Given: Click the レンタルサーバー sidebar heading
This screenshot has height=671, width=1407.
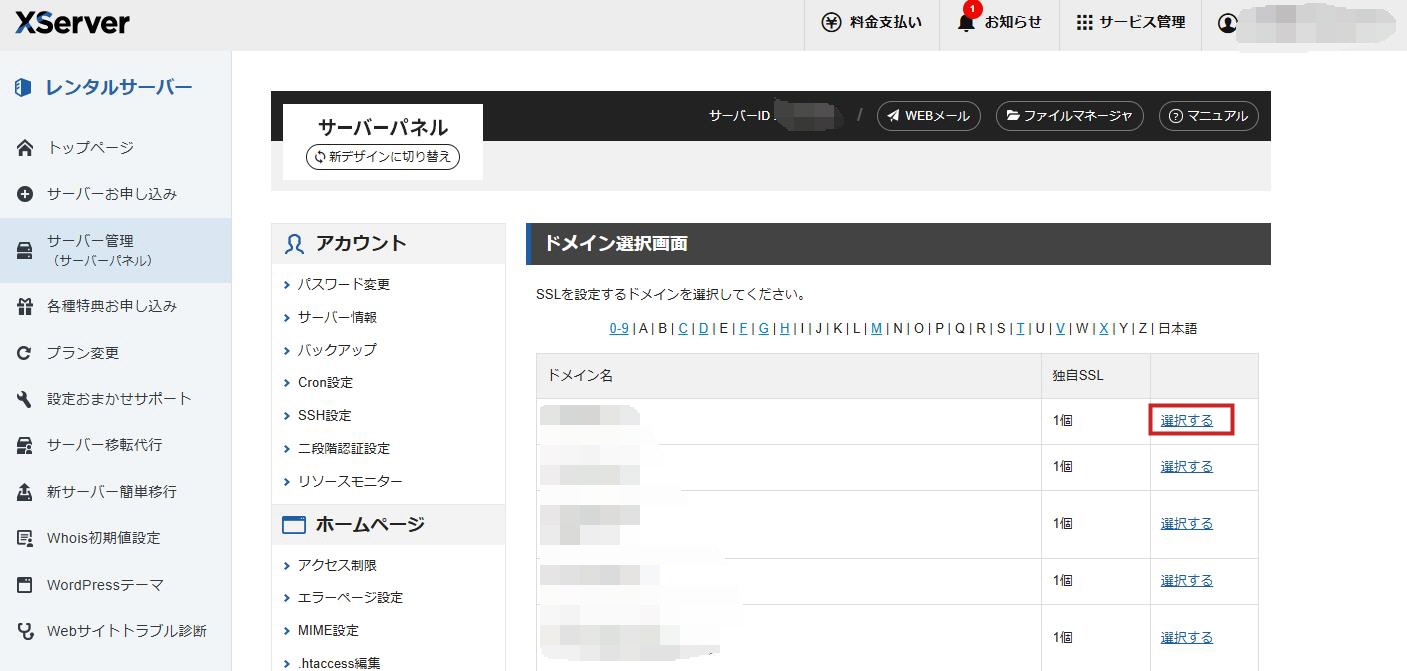Looking at the screenshot, I should 118,88.
